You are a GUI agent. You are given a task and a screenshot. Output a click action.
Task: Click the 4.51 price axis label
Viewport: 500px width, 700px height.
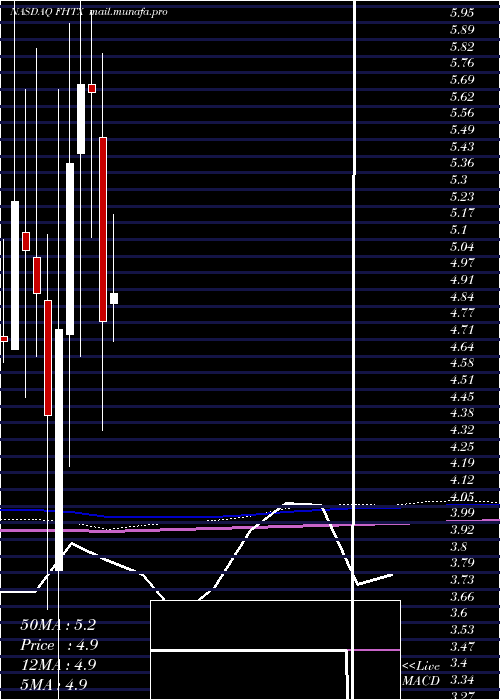coord(462,380)
